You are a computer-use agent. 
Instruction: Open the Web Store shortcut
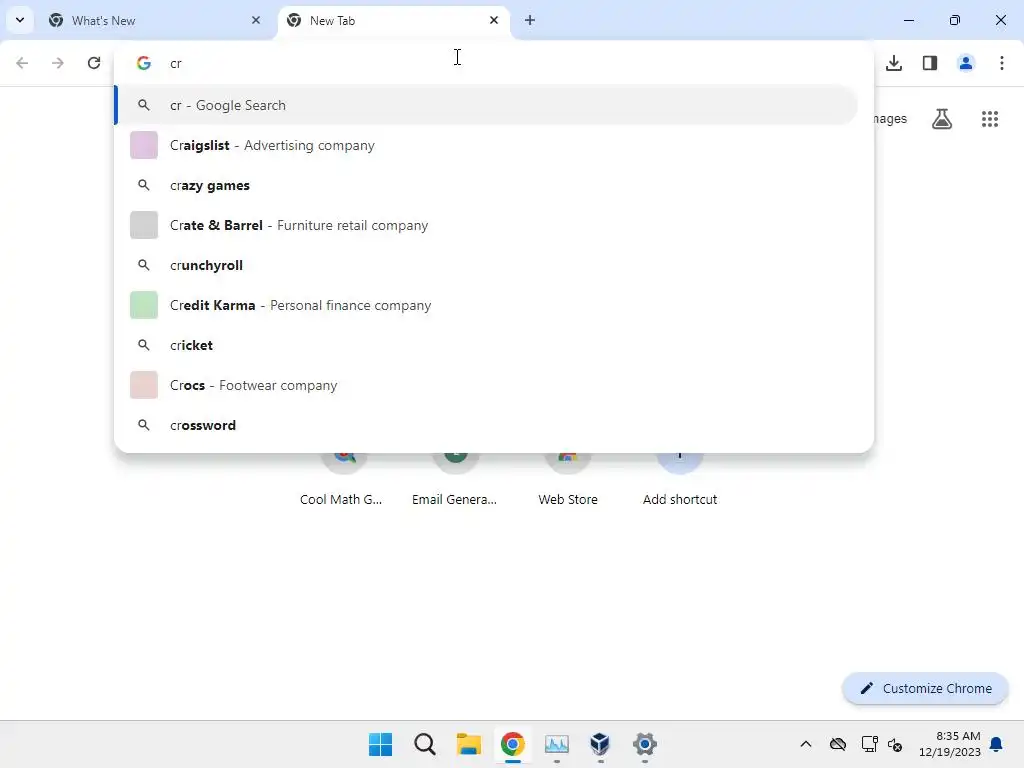tap(568, 480)
